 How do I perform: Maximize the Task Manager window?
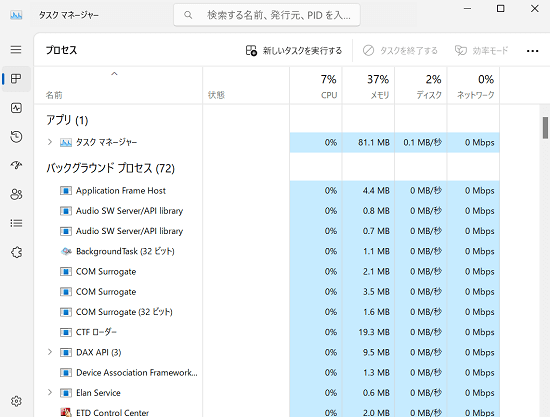coord(501,8)
